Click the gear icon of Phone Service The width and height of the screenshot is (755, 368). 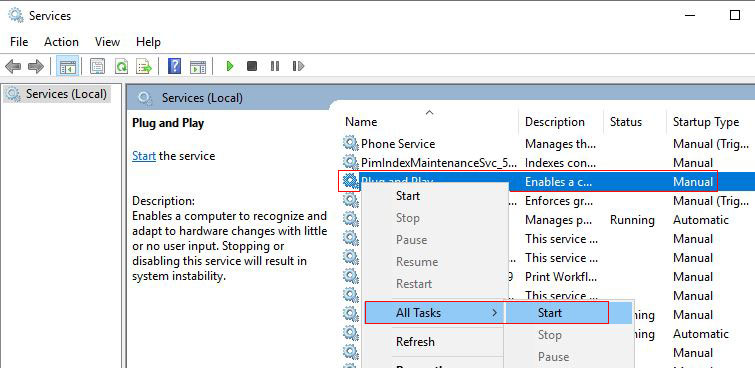click(x=351, y=144)
